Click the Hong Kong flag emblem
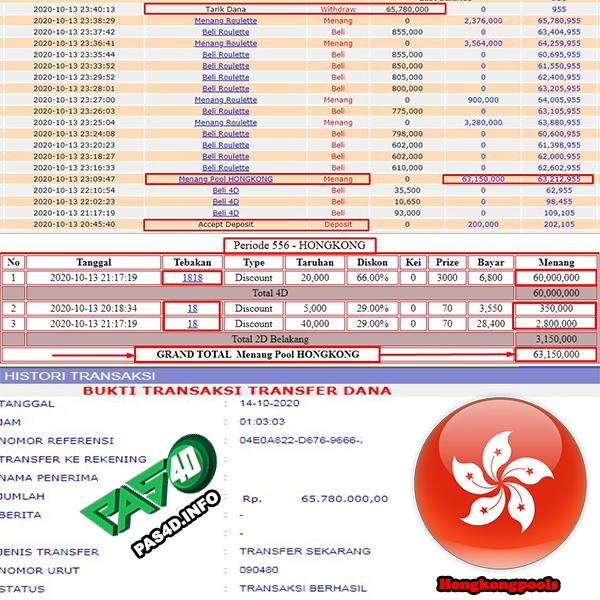The height and width of the screenshot is (600, 600). [x=500, y=483]
